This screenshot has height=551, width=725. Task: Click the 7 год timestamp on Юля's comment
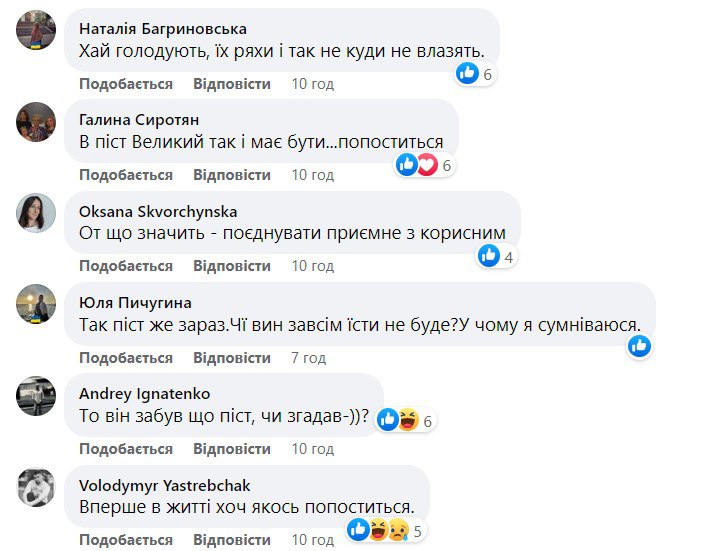tap(308, 357)
